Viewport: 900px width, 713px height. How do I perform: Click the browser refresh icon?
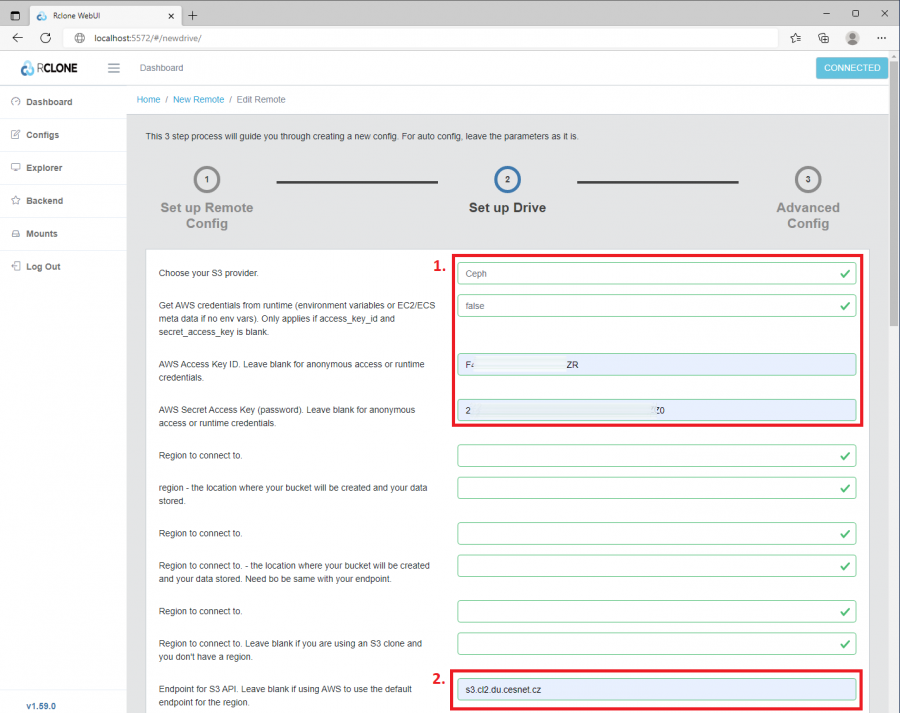pyautogui.click(x=45, y=38)
